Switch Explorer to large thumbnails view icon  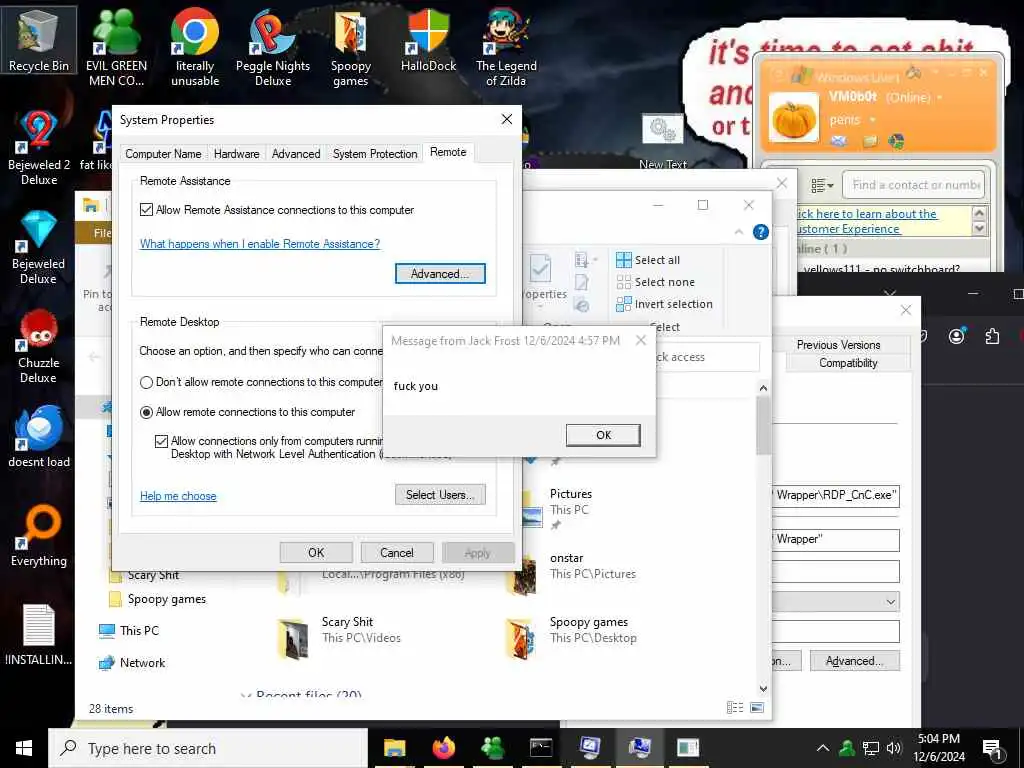(757, 707)
